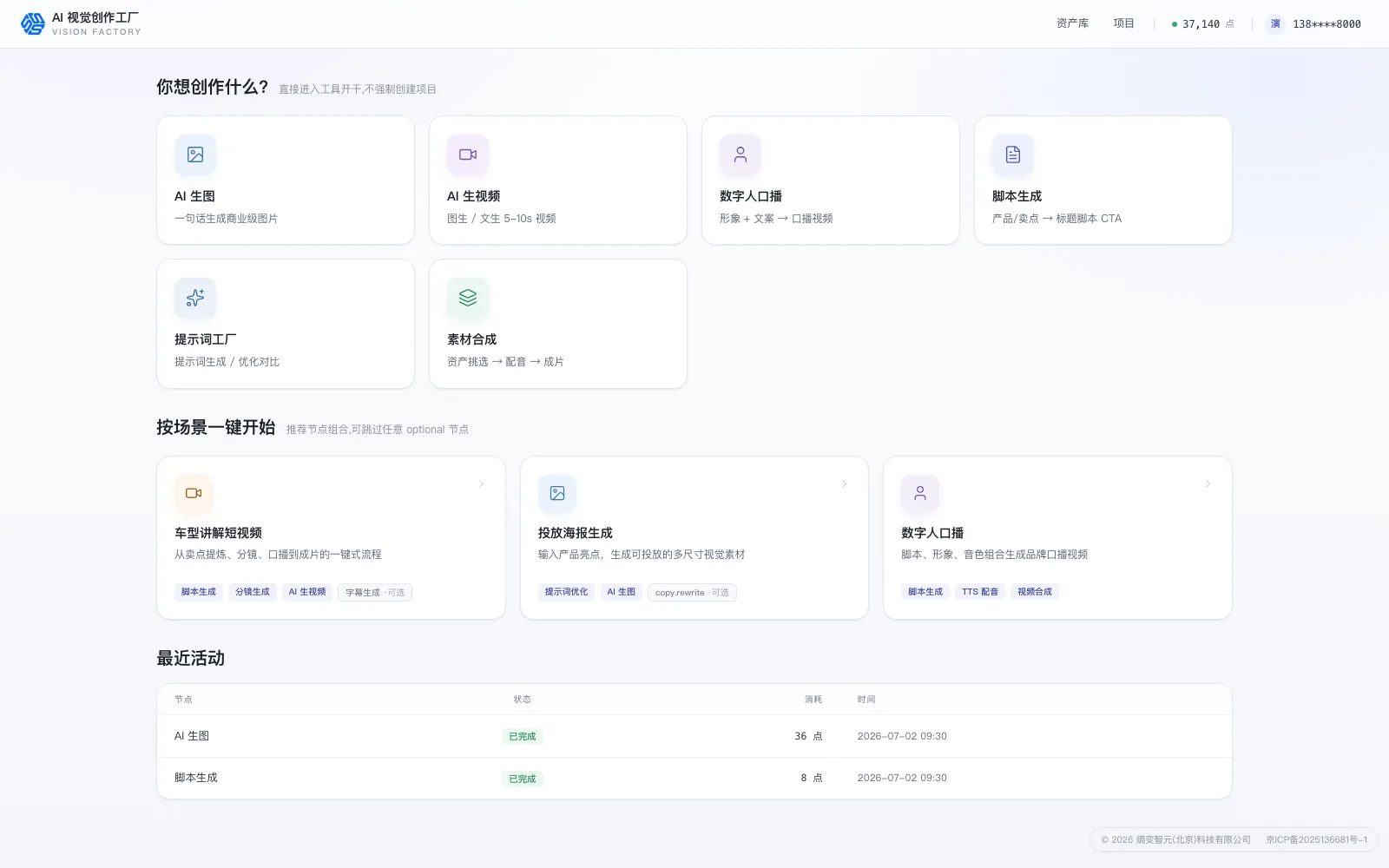Click the AI 生视频 camera icon

468,155
